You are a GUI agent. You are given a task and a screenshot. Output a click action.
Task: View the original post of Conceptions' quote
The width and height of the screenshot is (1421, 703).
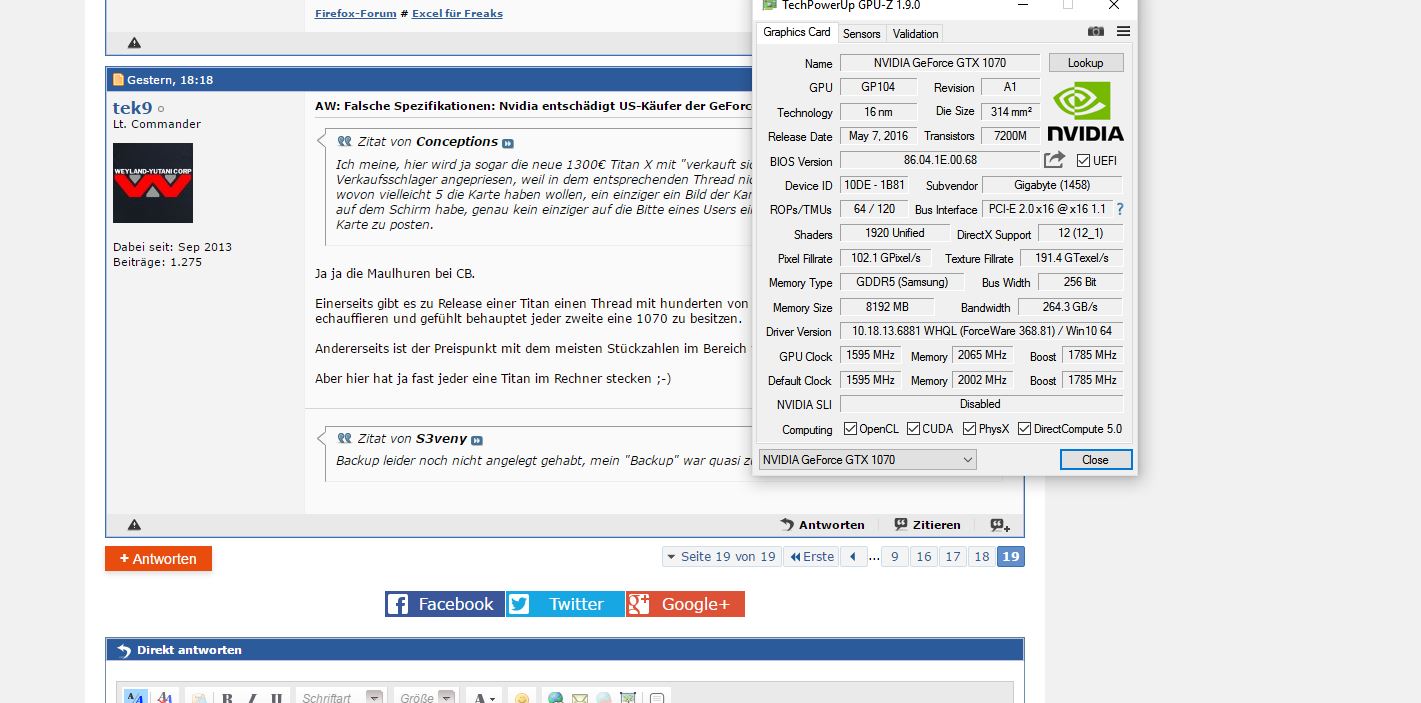click(x=507, y=143)
